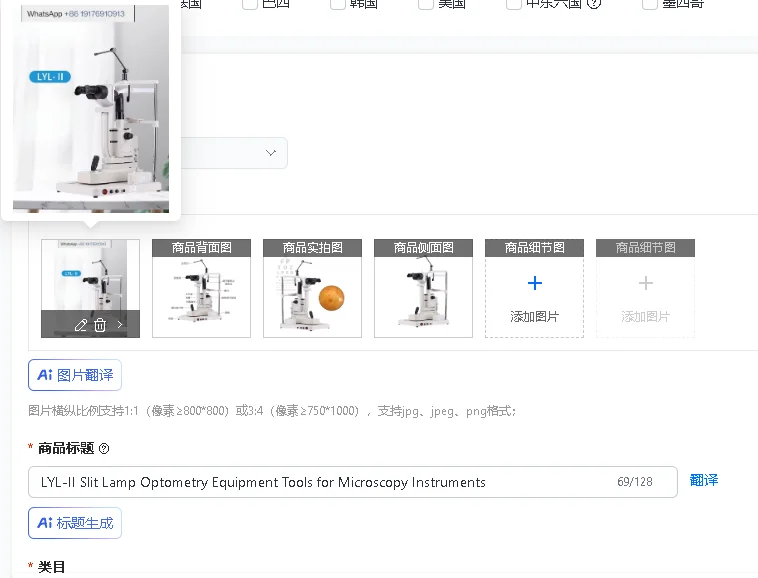Click the enlarged LYL-II slit lamp preview image
Image resolution: width=758 pixels, height=578 pixels.
coord(91,109)
